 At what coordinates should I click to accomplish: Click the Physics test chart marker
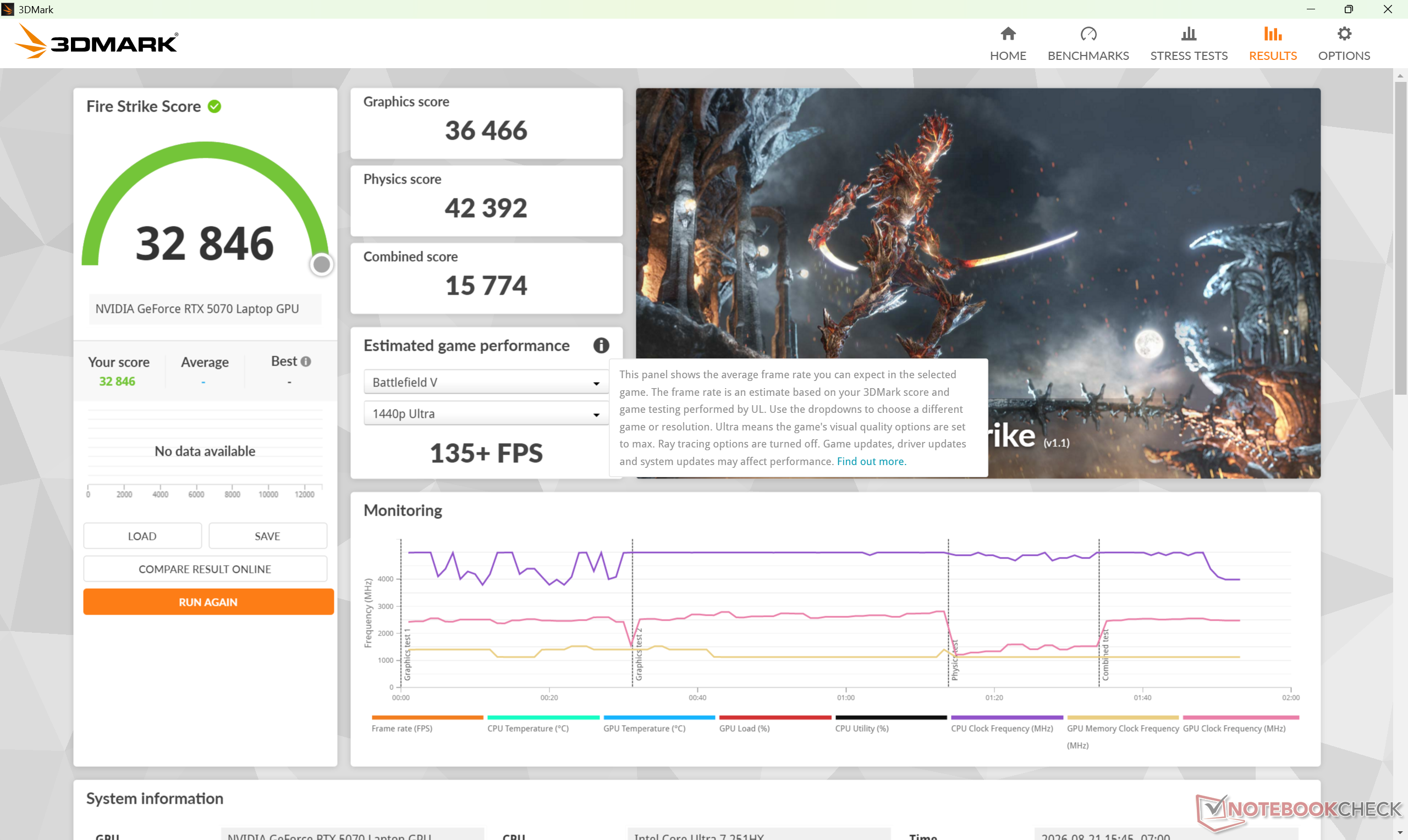point(954,660)
